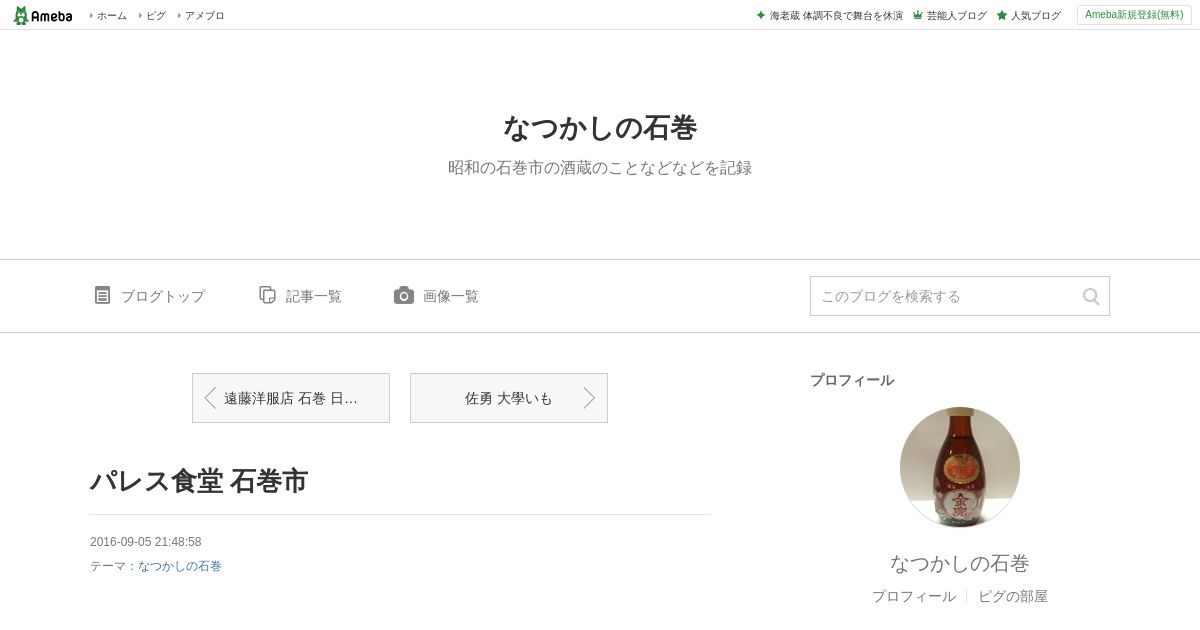Click the left chevron for previous article
This screenshot has height=630, width=1200.
click(x=210, y=398)
